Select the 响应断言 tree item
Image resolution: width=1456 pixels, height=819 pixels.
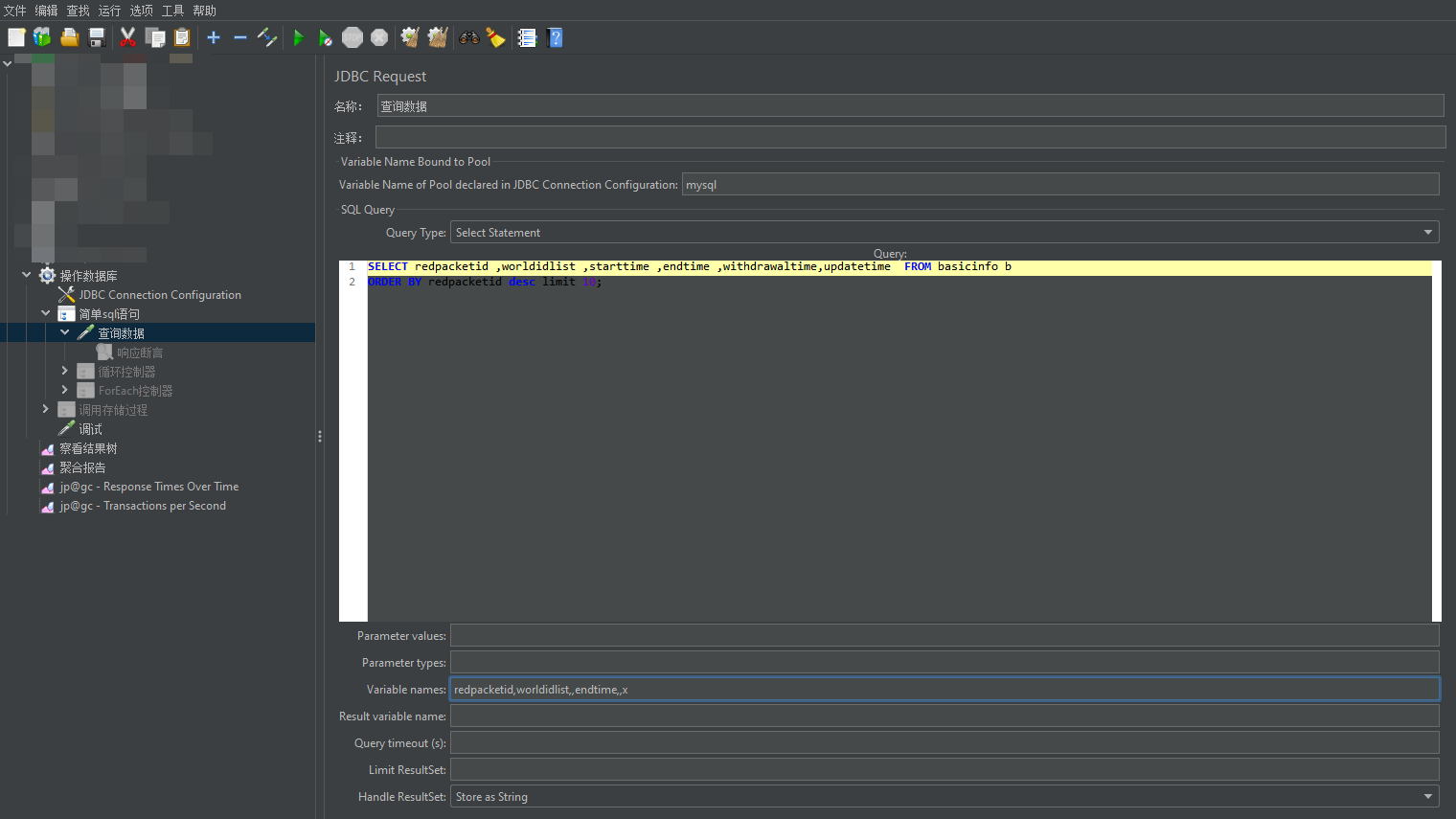(140, 353)
